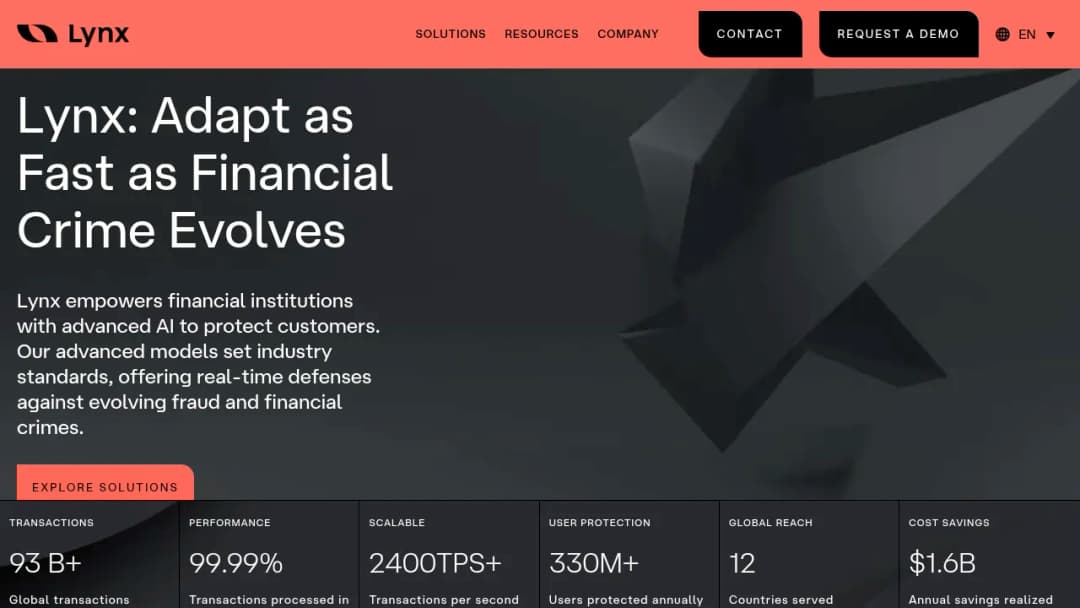Image resolution: width=1080 pixels, height=608 pixels.
Task: Click the 'SCALABLE' stat label
Action: tap(397, 523)
